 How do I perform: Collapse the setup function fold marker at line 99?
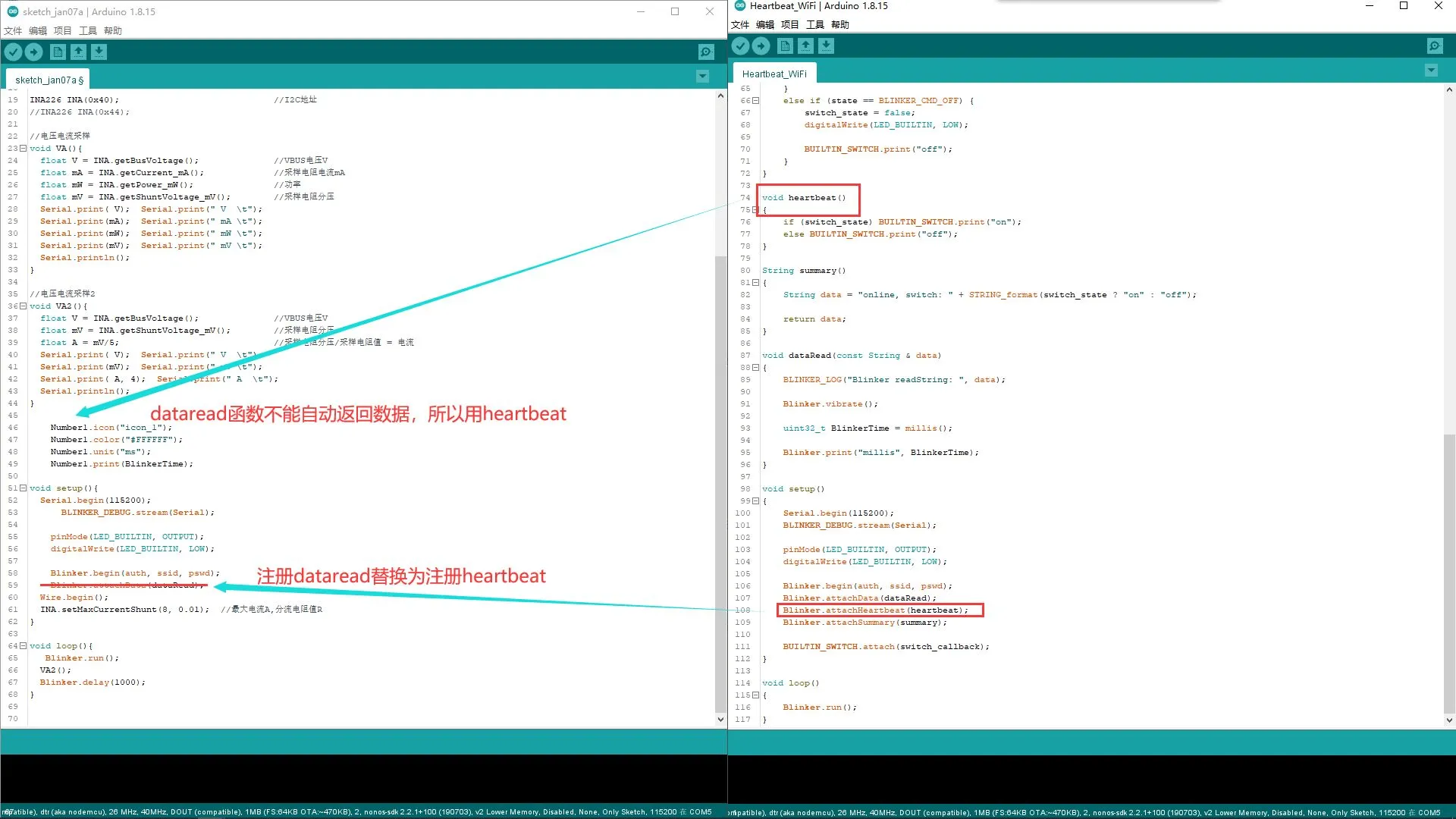click(755, 500)
